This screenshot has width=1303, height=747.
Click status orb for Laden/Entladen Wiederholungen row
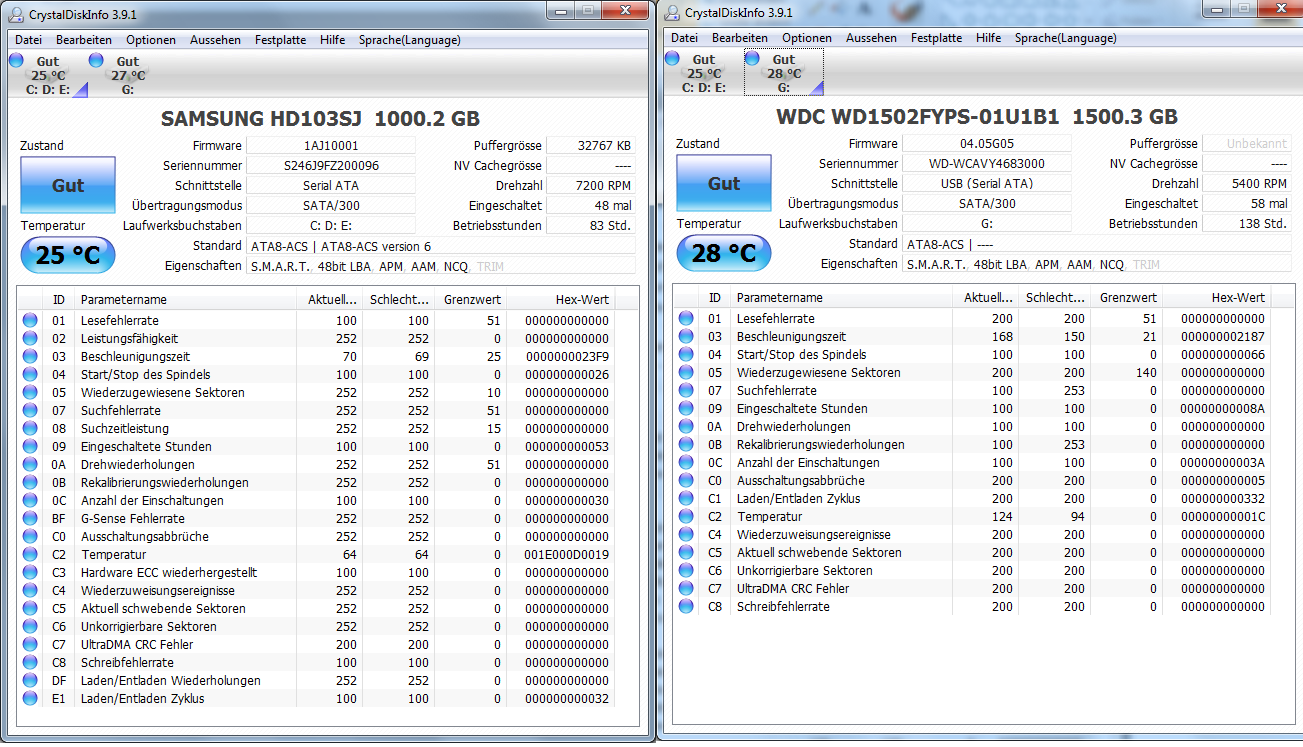coord(30,680)
